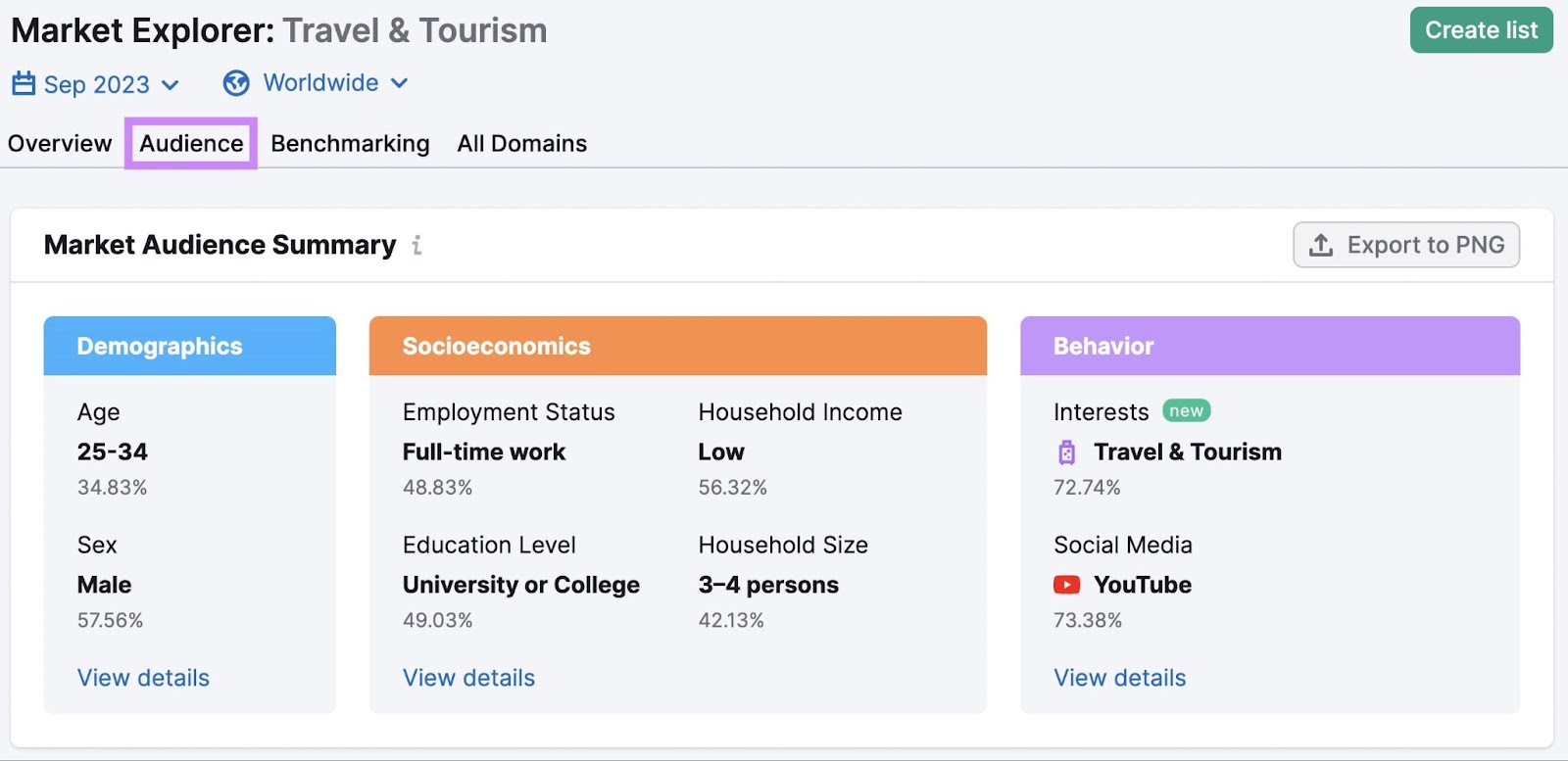Go to the All Domains tab
The width and height of the screenshot is (1568, 761).
pos(521,144)
